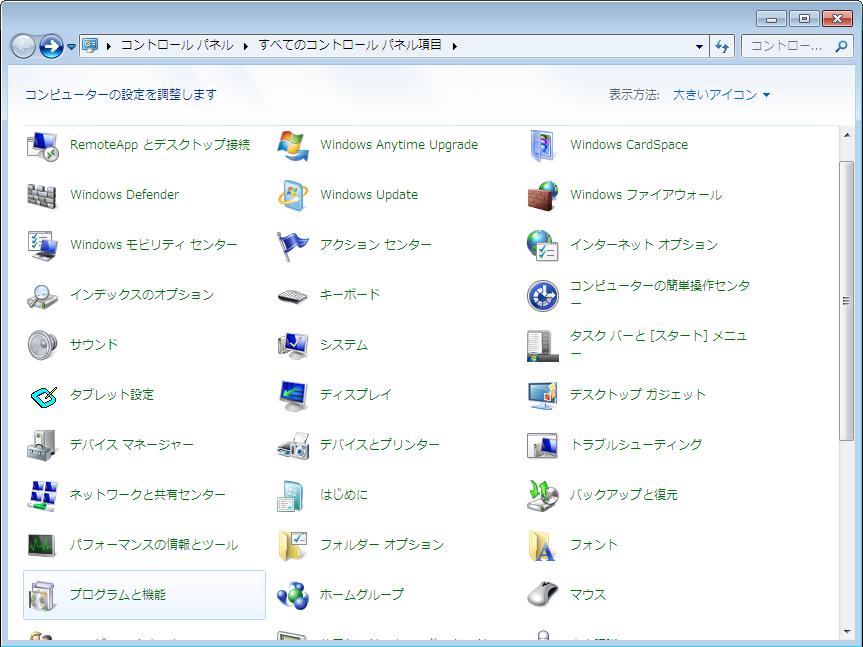Click the scrollbar up arrow

tap(847, 135)
